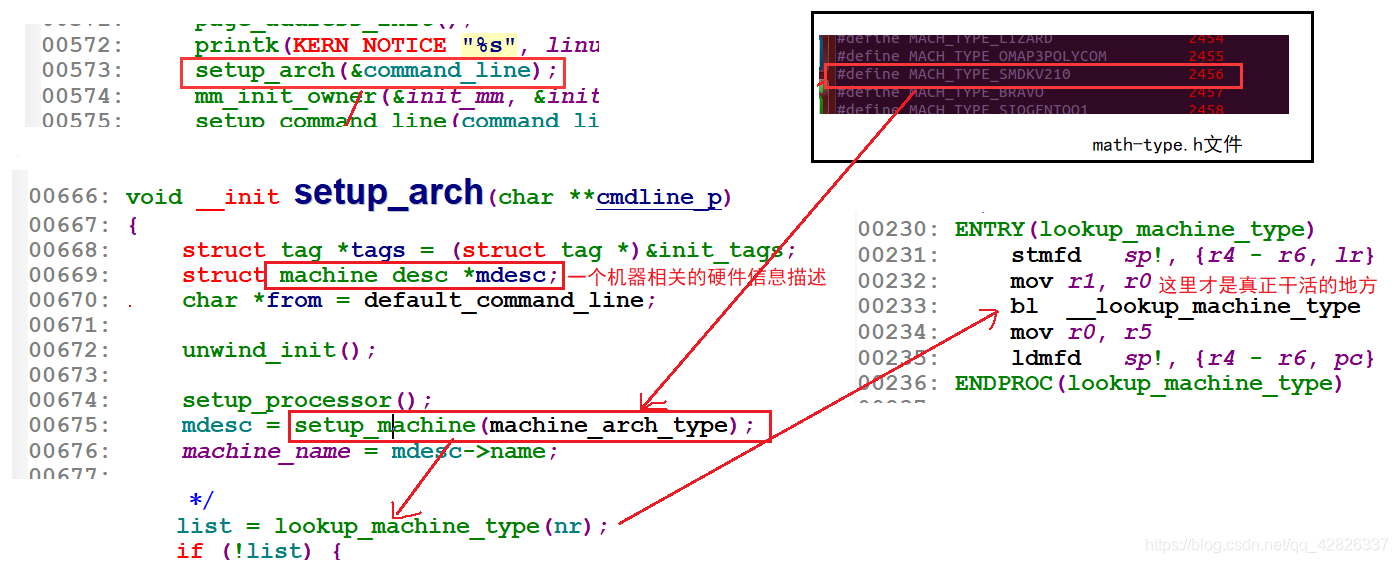
Task: Click mdesc->name; on line 00676
Action: pos(475,451)
